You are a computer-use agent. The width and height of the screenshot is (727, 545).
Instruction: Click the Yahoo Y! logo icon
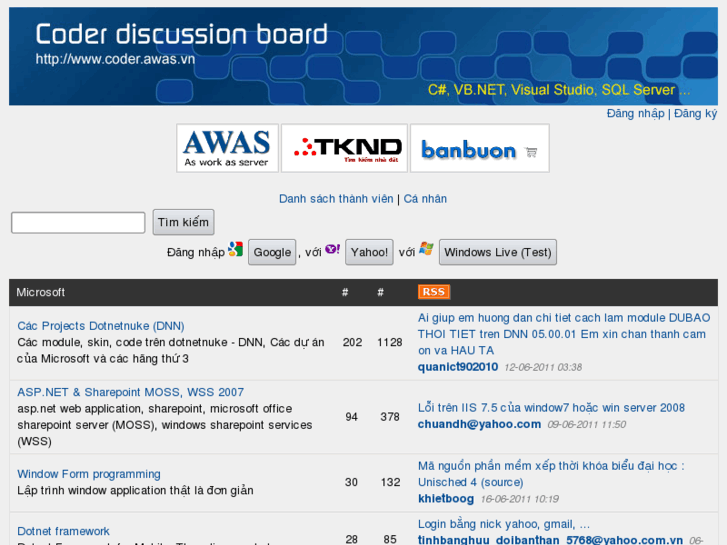(x=332, y=249)
